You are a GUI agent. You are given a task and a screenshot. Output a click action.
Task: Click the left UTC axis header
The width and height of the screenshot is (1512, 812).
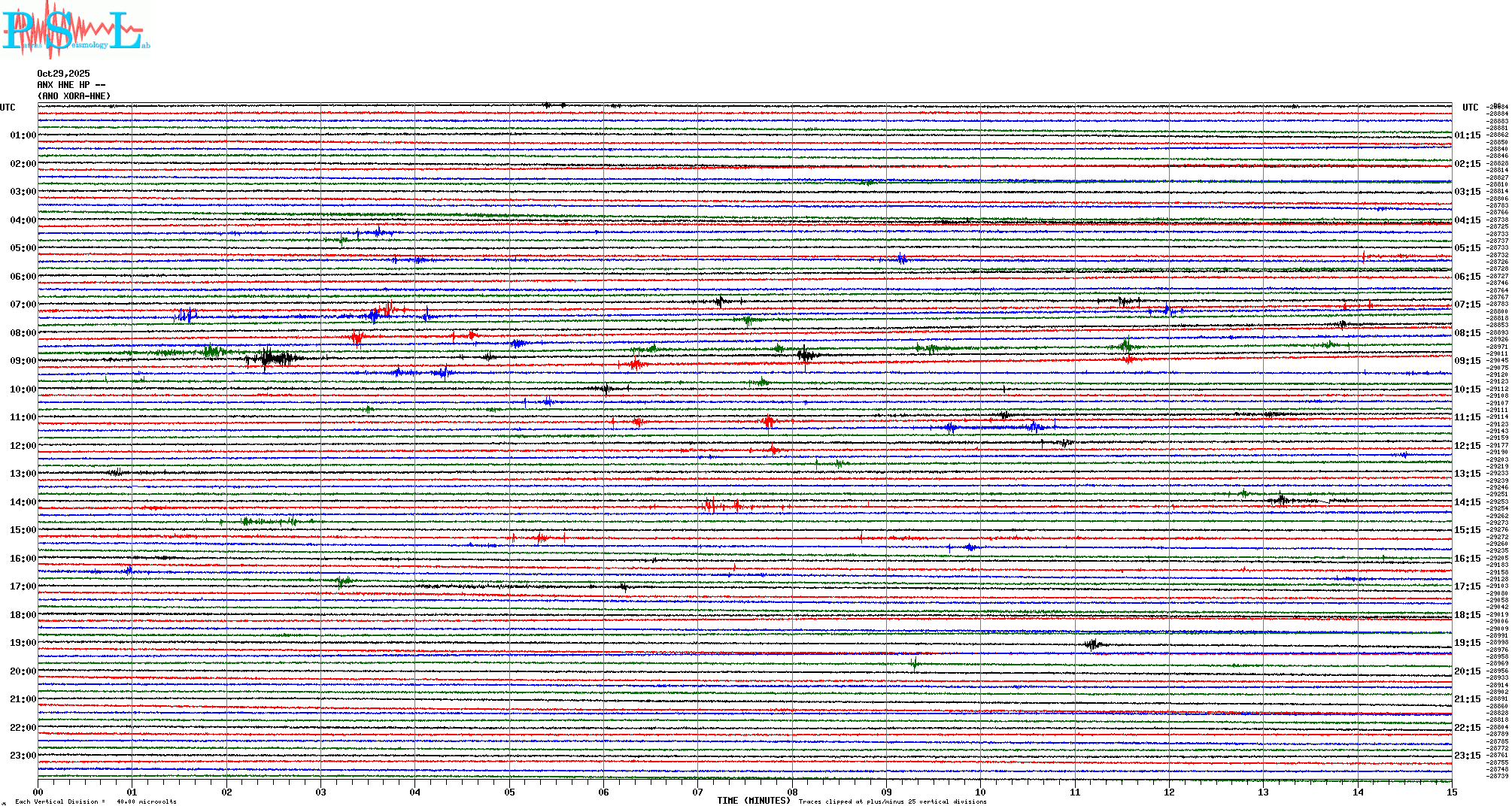[x=8, y=108]
